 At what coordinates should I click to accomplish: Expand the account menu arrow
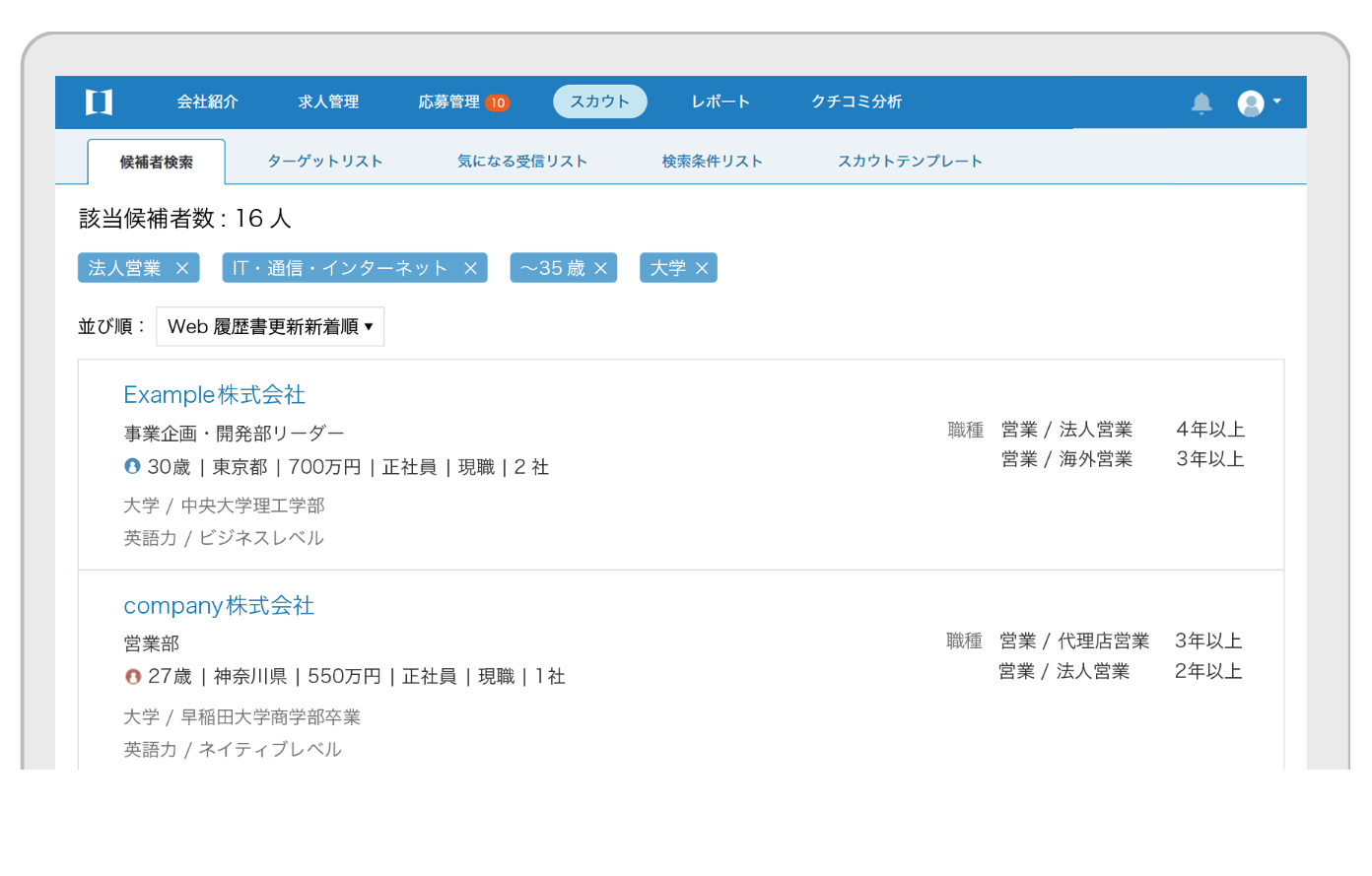tap(1277, 101)
